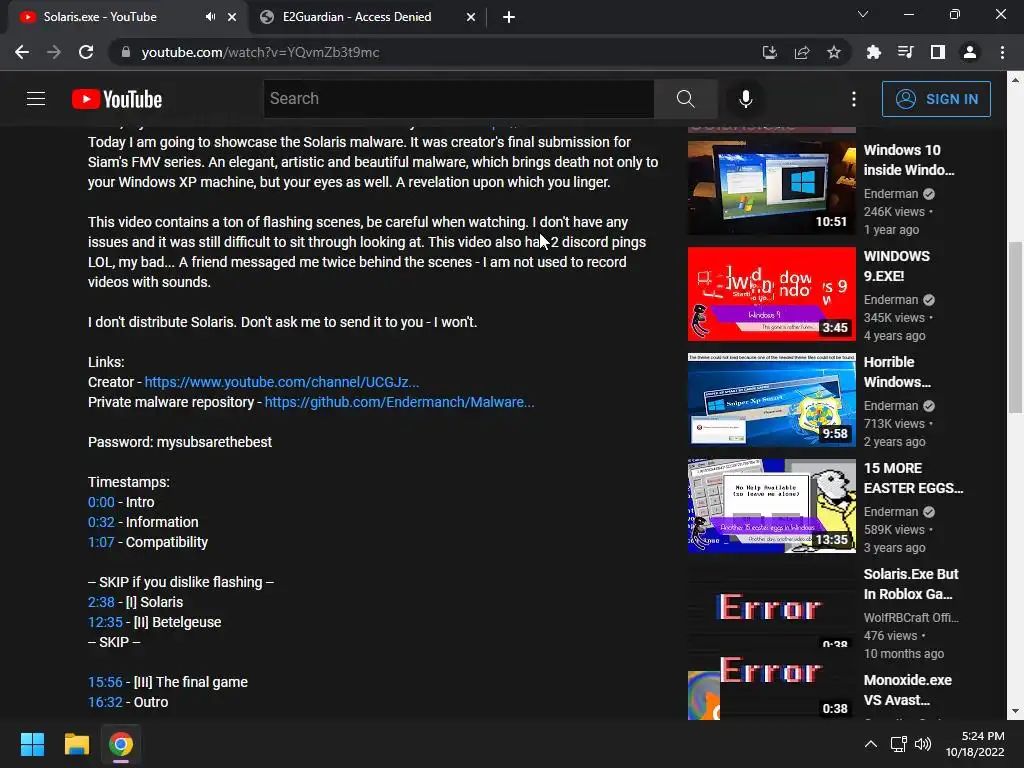Open the Chrome extensions puzzle icon
1024x768 pixels.
pos(874,52)
